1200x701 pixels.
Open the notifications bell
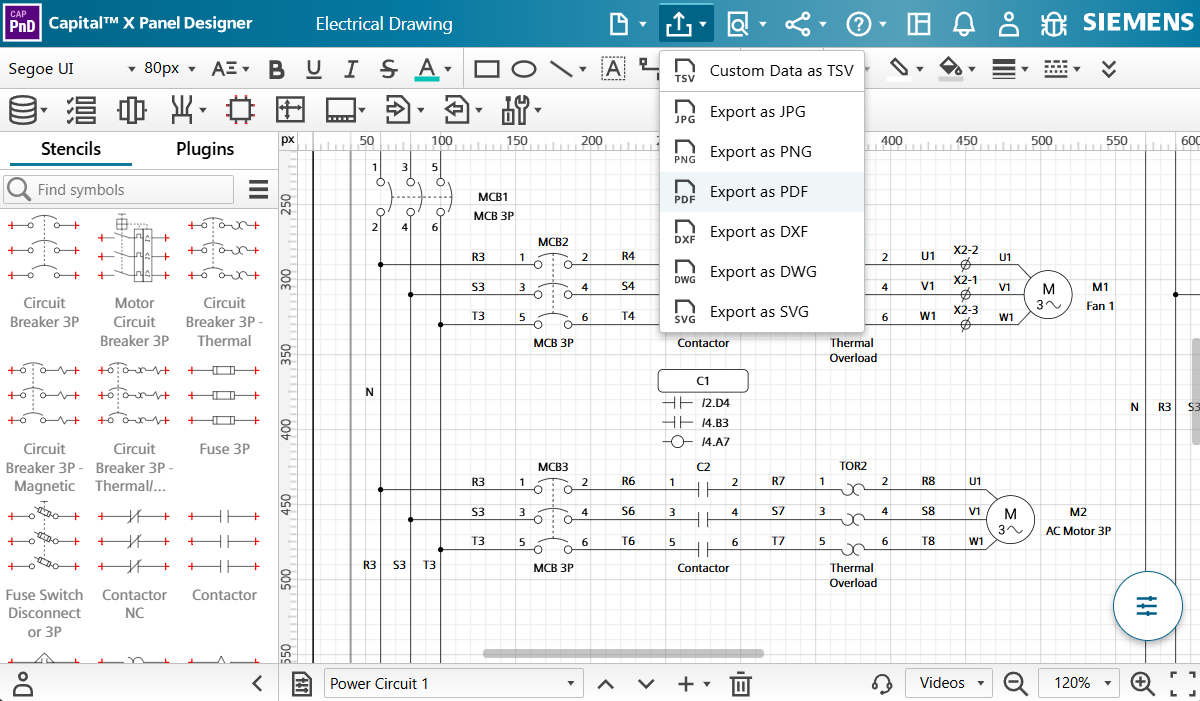click(964, 23)
